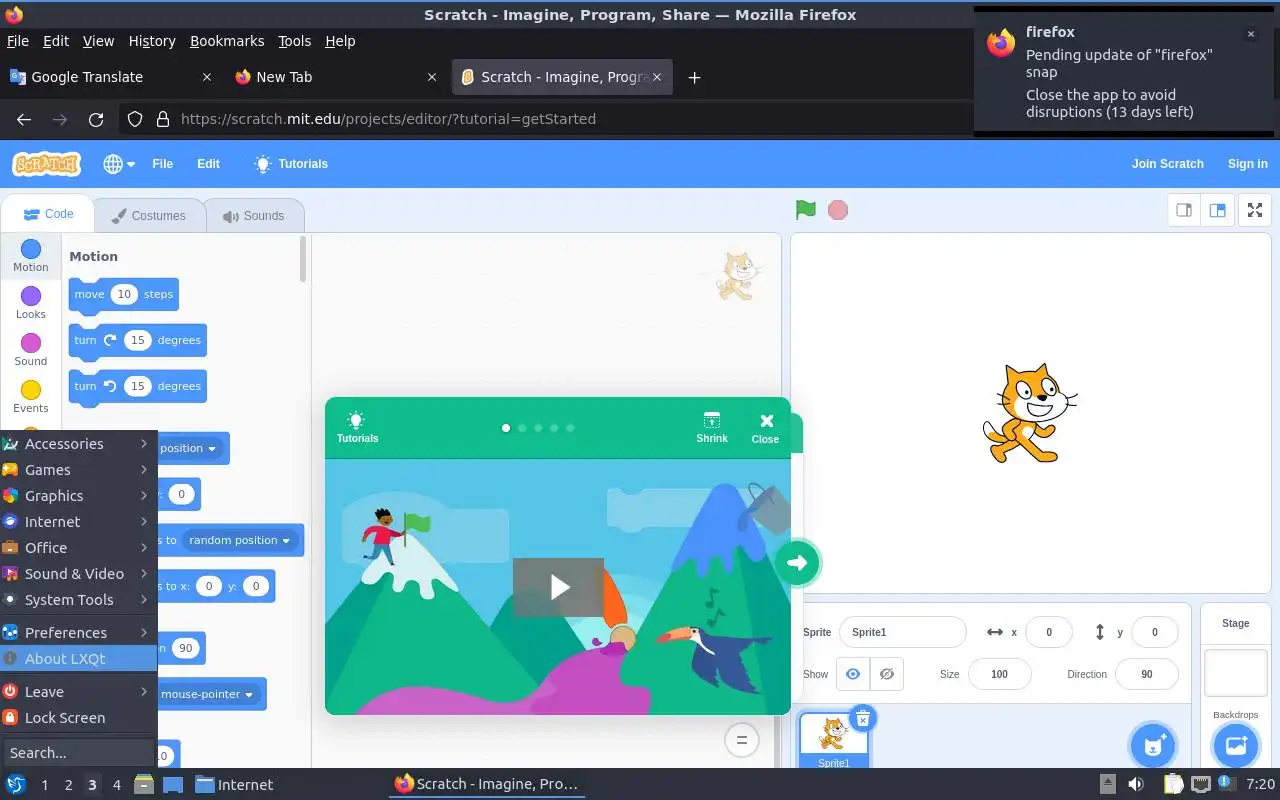Open the language globe menu
The image size is (1280, 800).
point(118,164)
